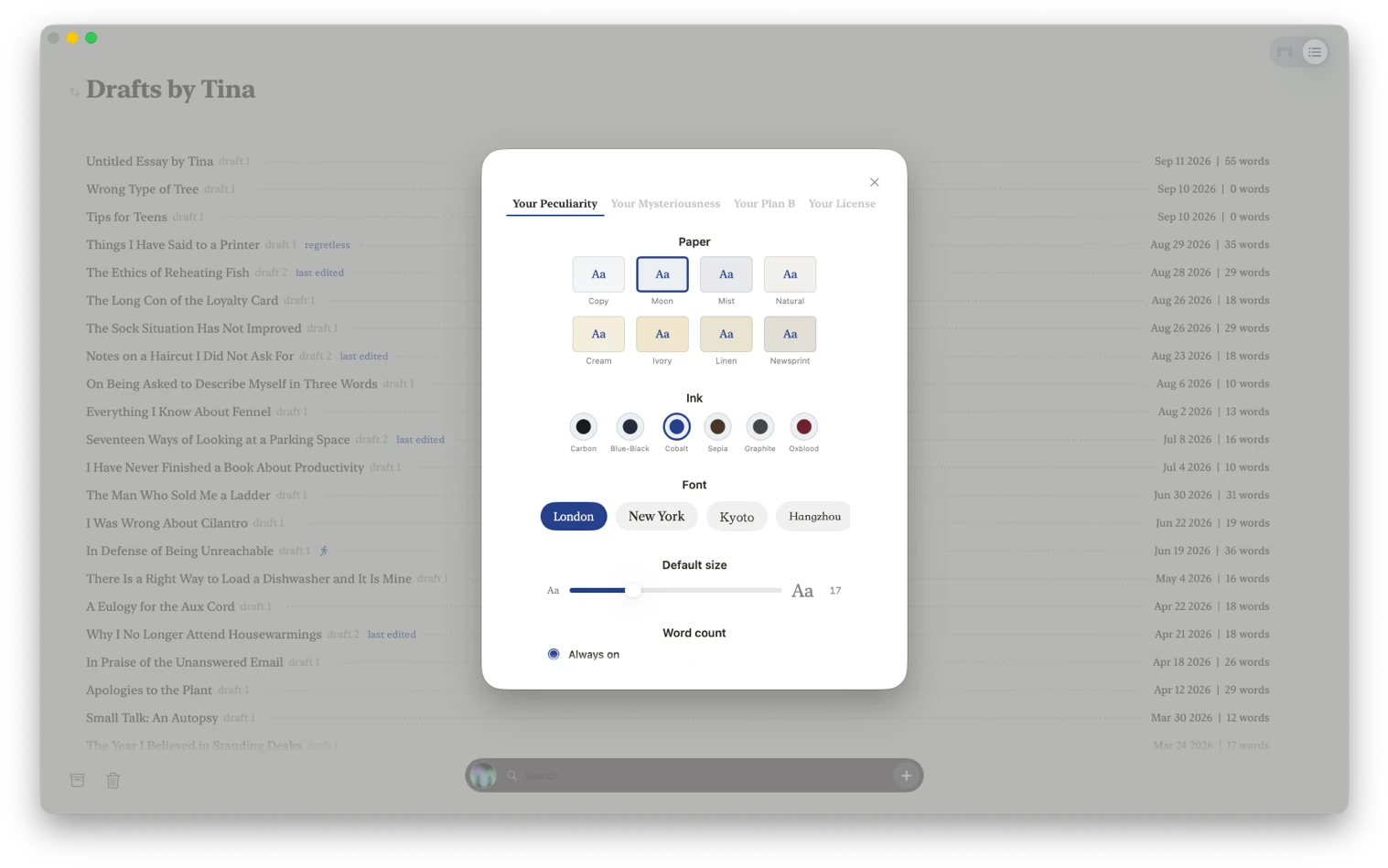Click the sort arrows beside Drafts by Tina

pos(74,91)
